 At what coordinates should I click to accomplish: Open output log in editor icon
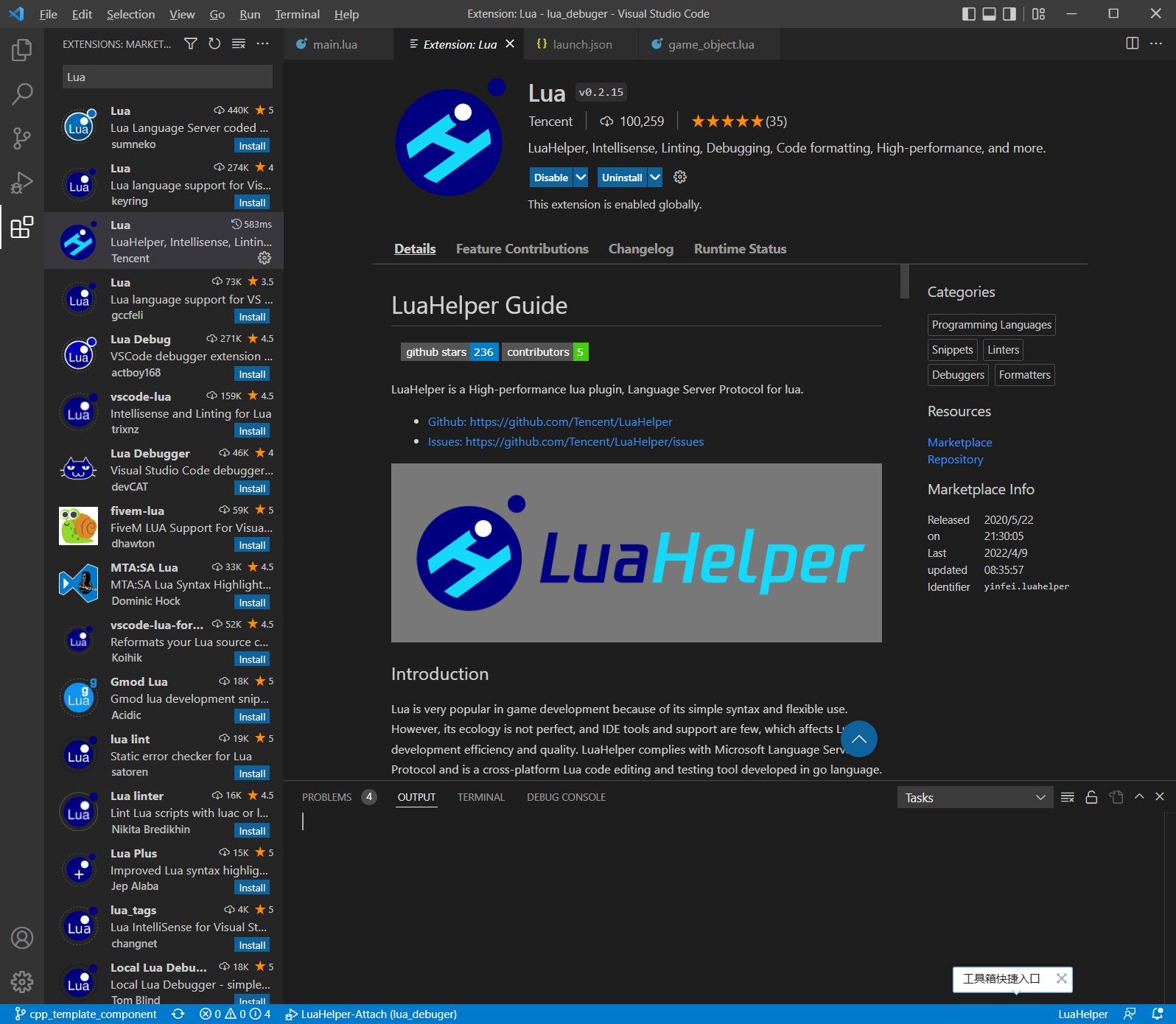[1116, 797]
